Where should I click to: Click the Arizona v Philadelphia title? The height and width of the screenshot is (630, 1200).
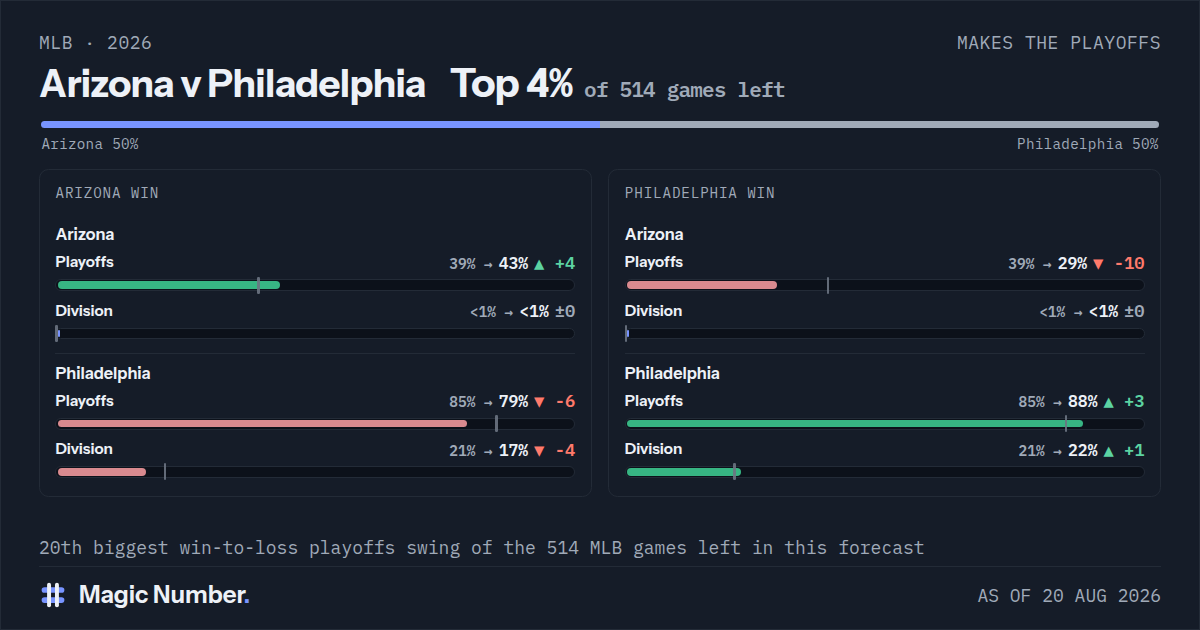[233, 85]
